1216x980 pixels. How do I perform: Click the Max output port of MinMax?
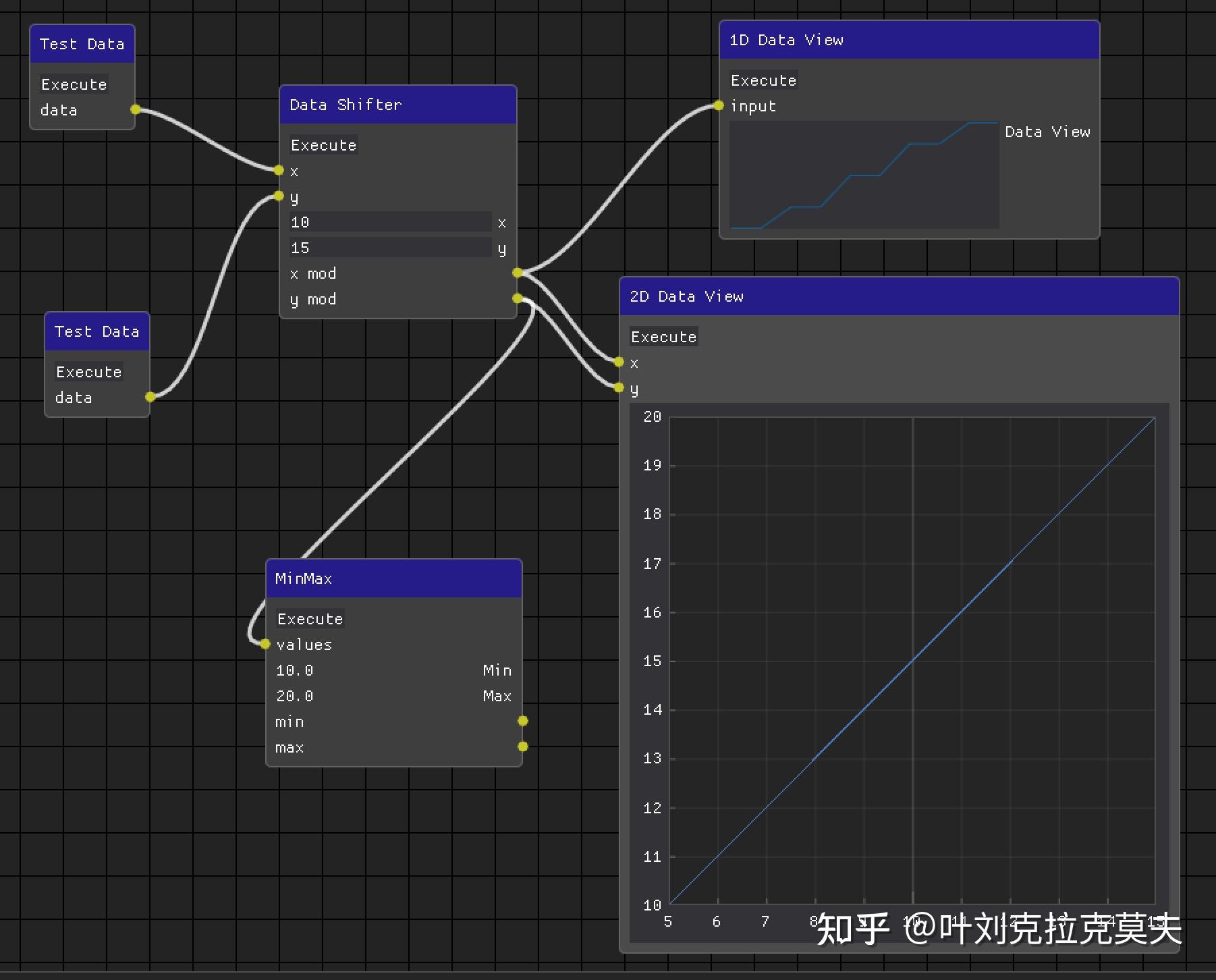tap(523, 746)
